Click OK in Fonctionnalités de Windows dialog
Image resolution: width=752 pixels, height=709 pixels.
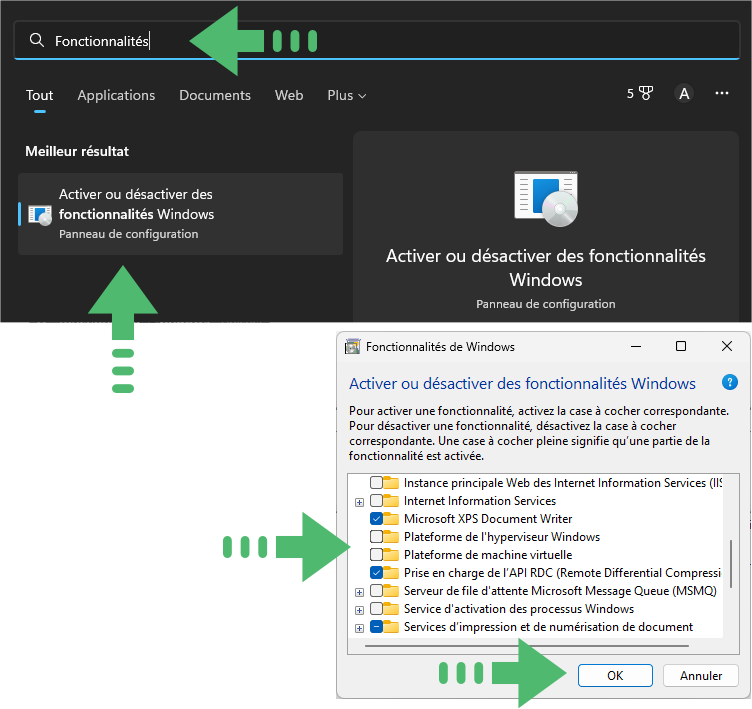coord(615,675)
